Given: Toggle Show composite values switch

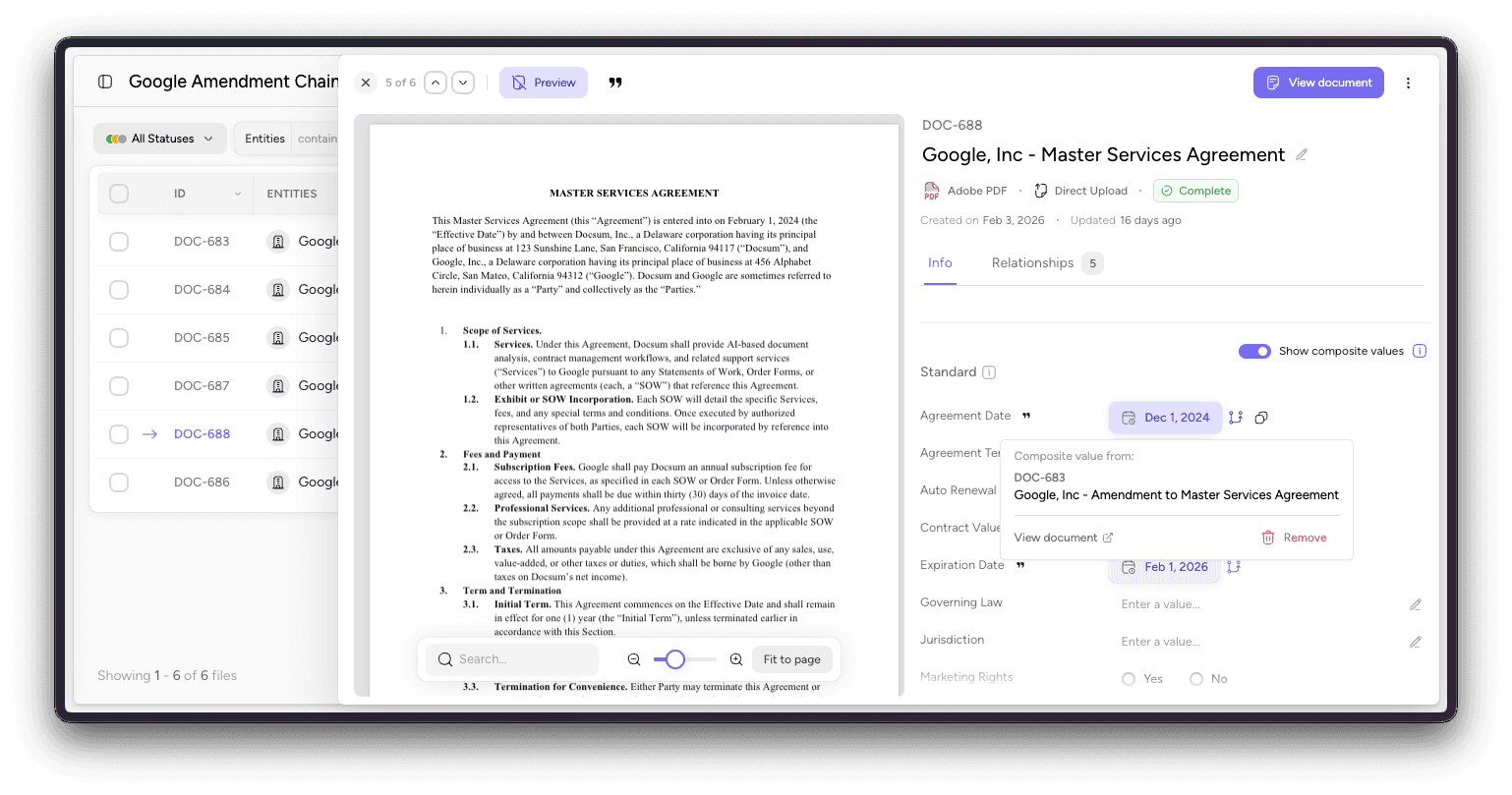Looking at the screenshot, I should (1254, 351).
